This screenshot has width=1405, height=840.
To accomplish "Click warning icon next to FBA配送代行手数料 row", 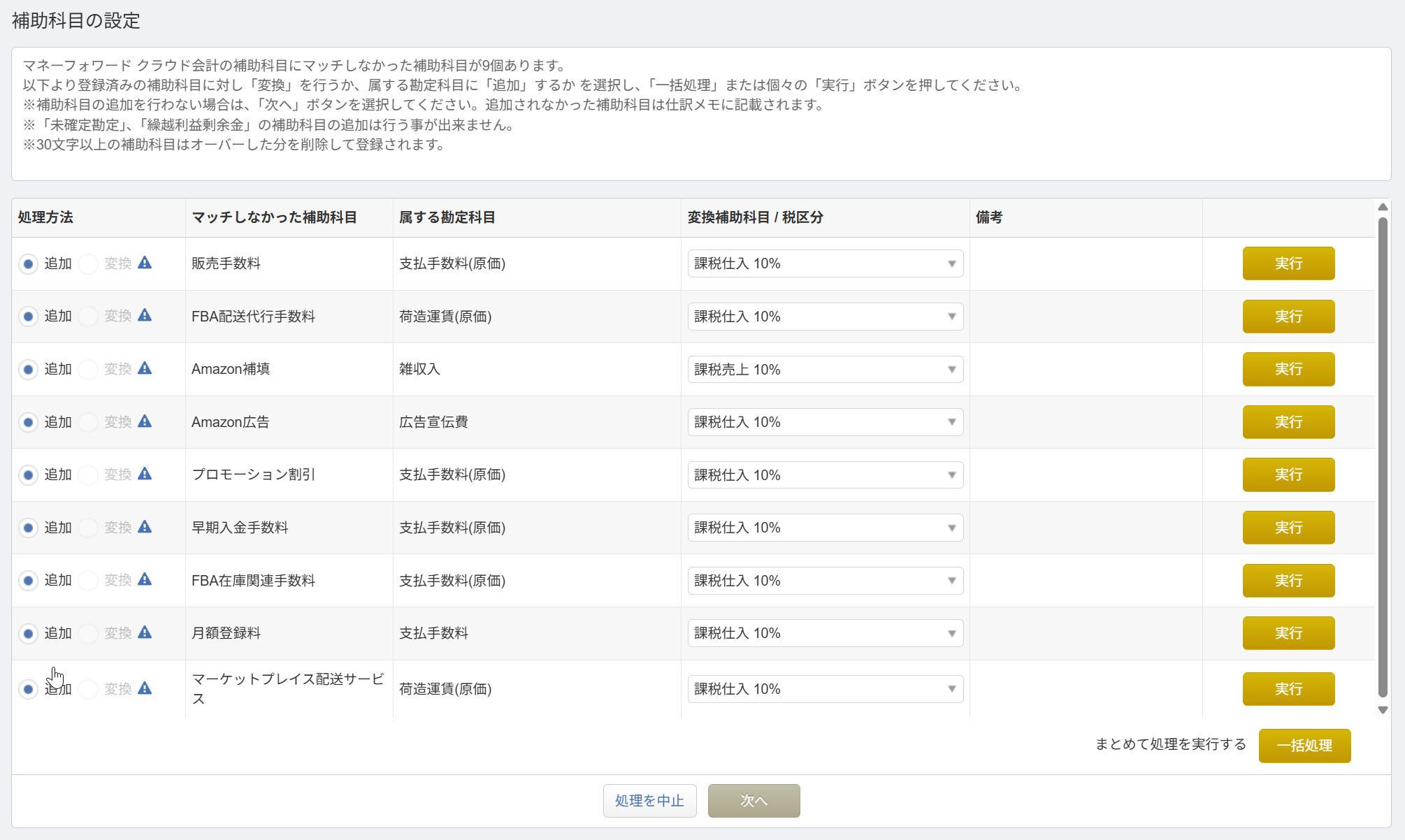I will (x=145, y=315).
